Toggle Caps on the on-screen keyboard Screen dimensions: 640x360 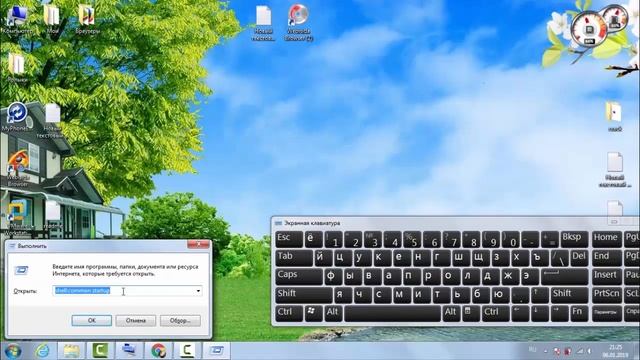coord(298,276)
